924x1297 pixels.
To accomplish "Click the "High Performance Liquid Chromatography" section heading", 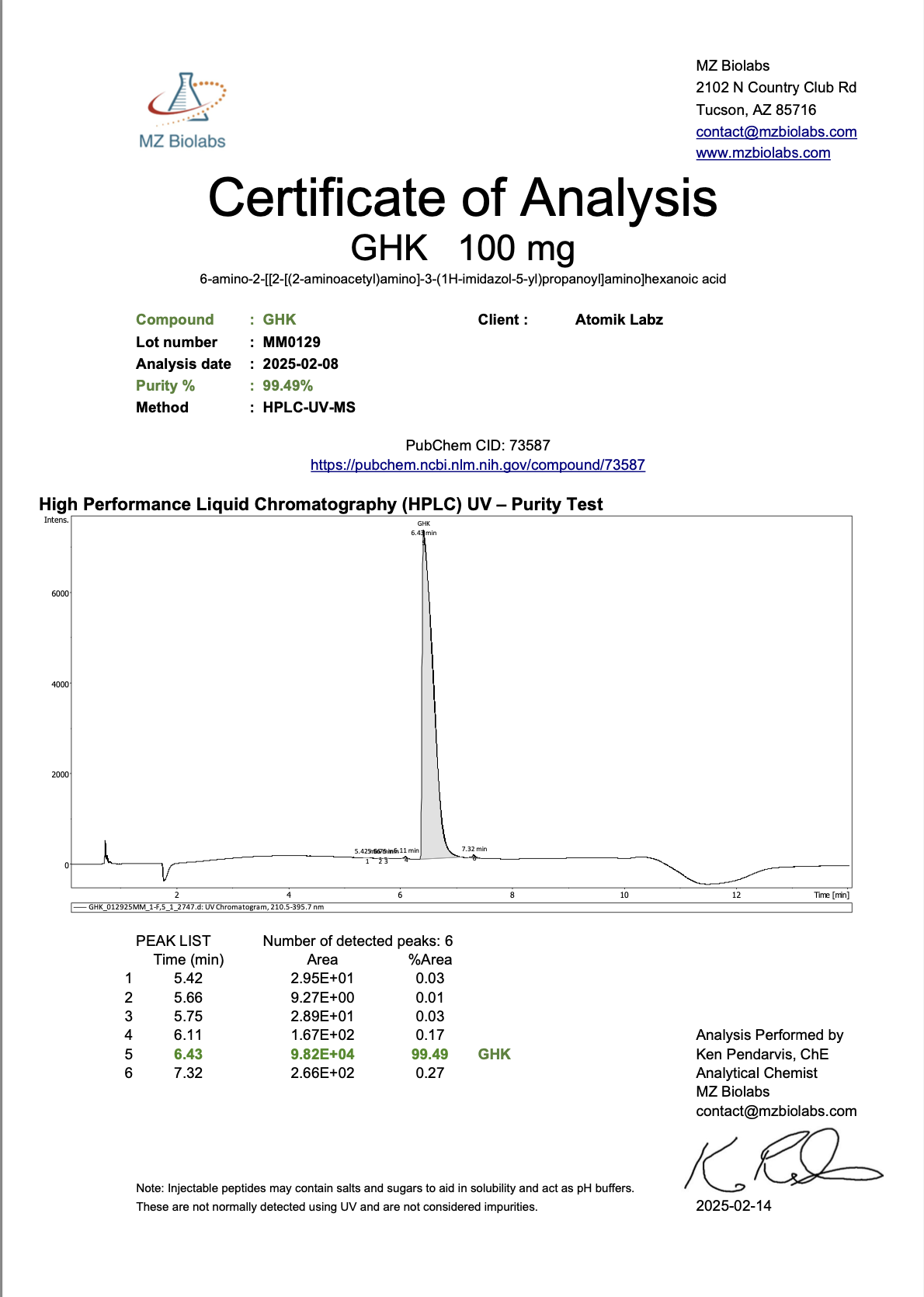I will pyautogui.click(x=321, y=504).
